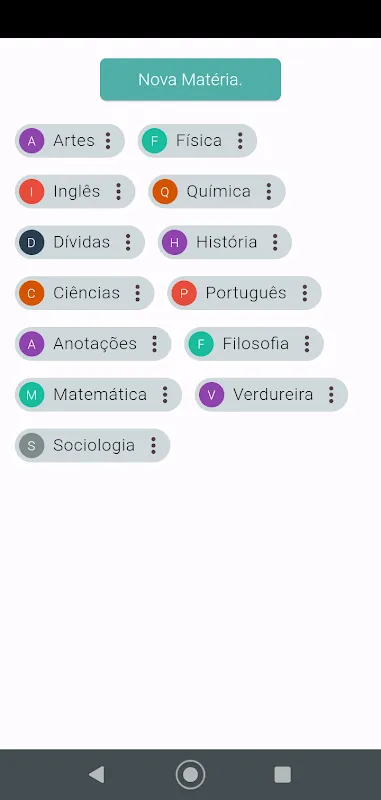Click the green M avatar of Matemática
This screenshot has height=800, width=381.
click(x=32, y=394)
